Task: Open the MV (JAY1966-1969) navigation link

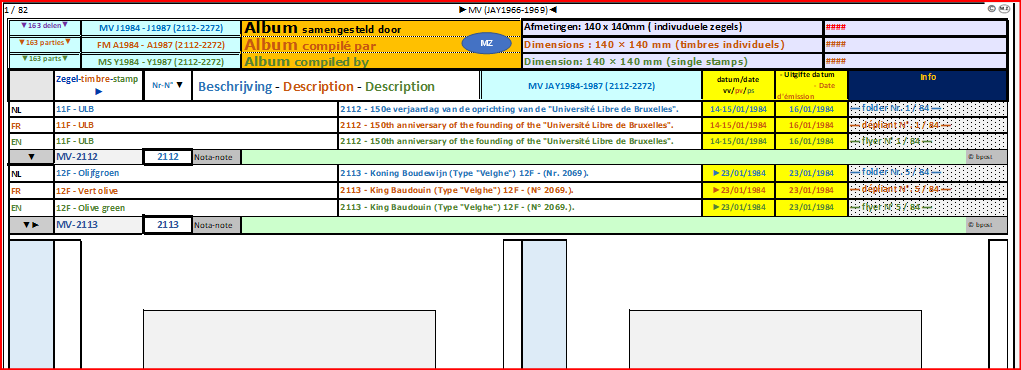Action: click(x=508, y=10)
